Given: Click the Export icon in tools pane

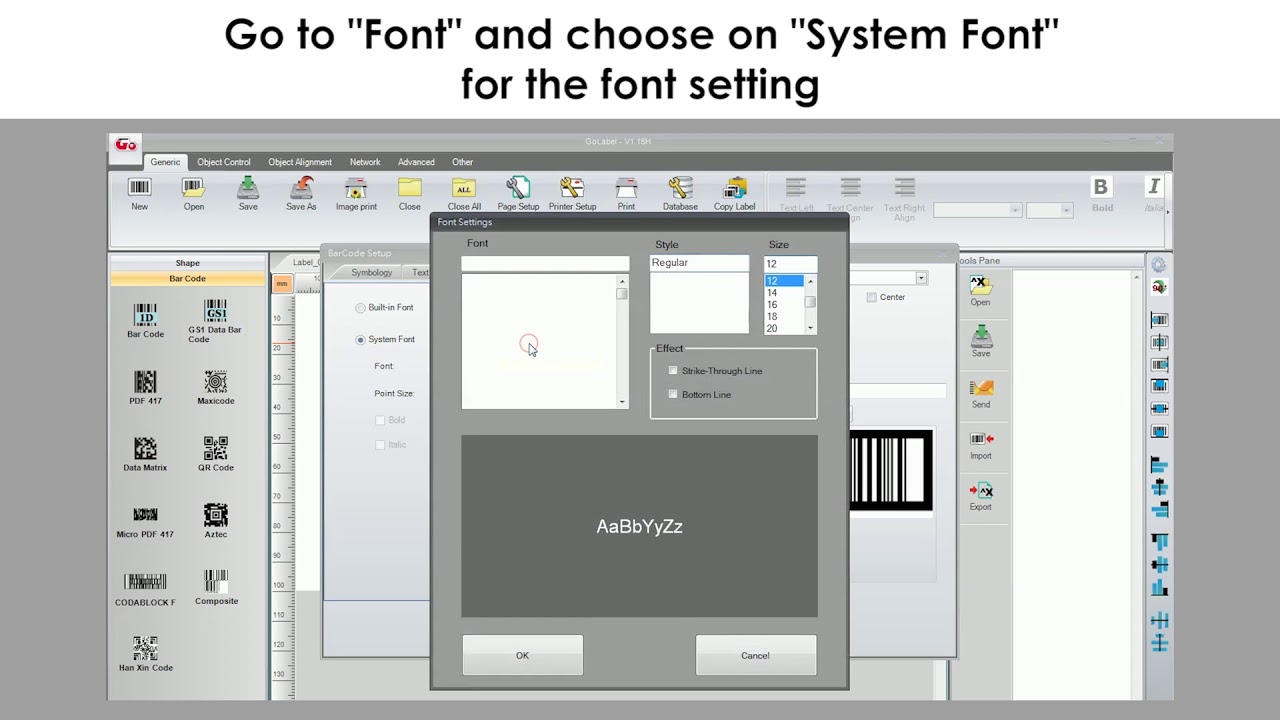Looking at the screenshot, I should (x=981, y=490).
